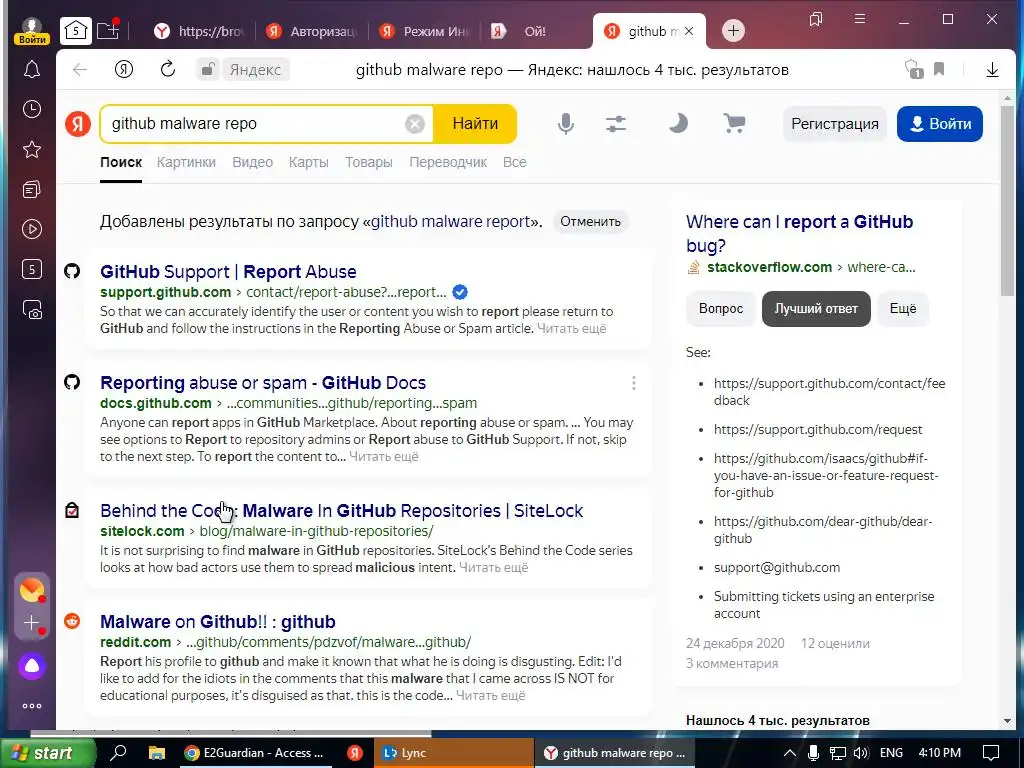Viewport: 1024px width, 768px height.
Task: Switch to E2Guardian Chrome taskbar window
Action: pos(254,753)
